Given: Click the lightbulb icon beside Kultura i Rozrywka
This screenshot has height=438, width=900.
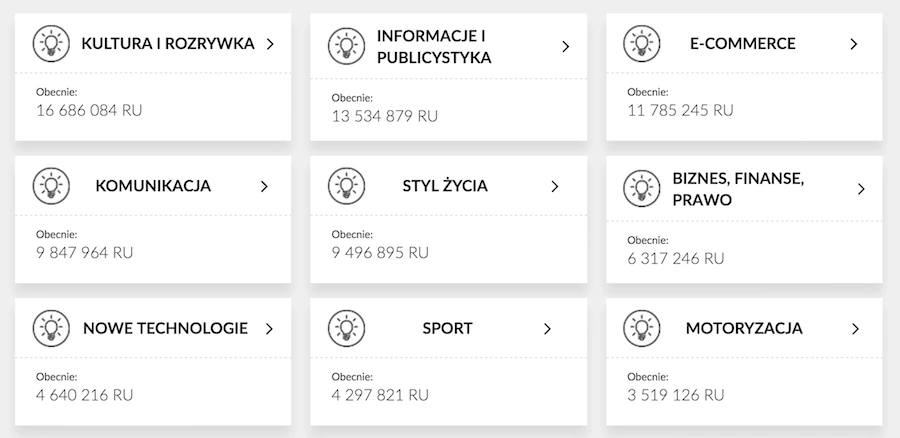Looking at the screenshot, I should click(x=51, y=44).
